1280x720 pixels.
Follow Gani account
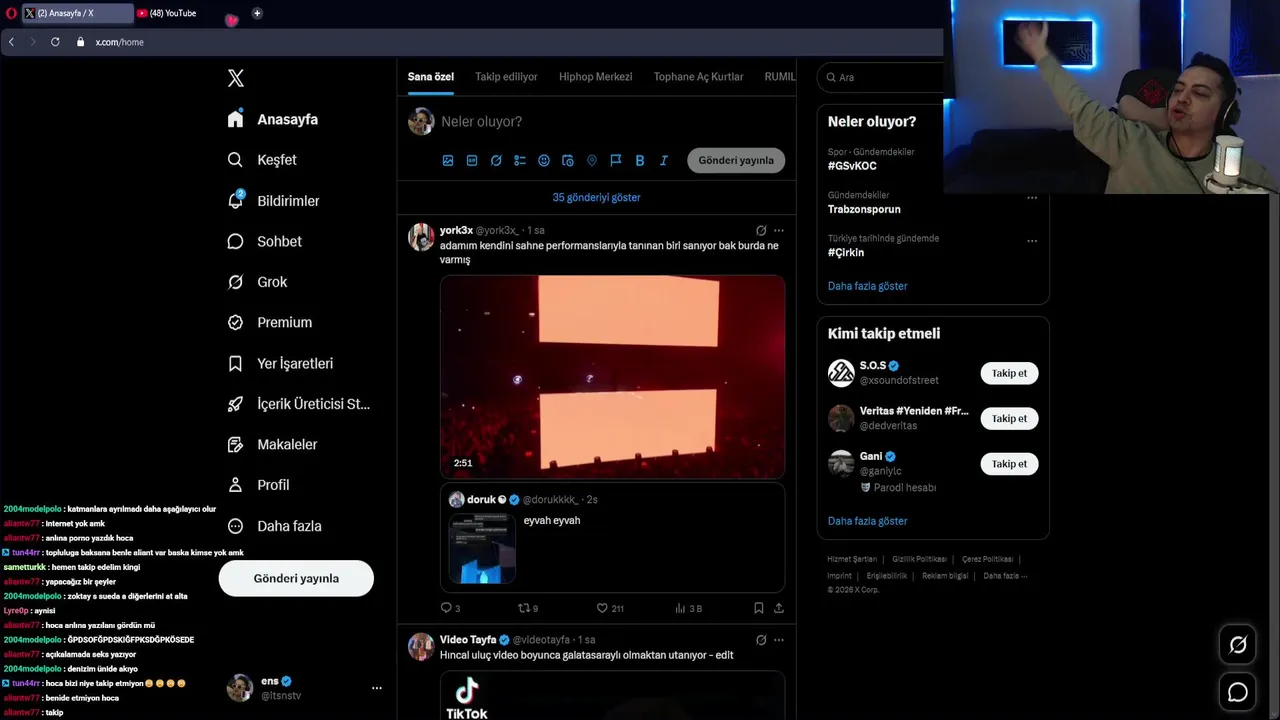pyautogui.click(x=1009, y=464)
